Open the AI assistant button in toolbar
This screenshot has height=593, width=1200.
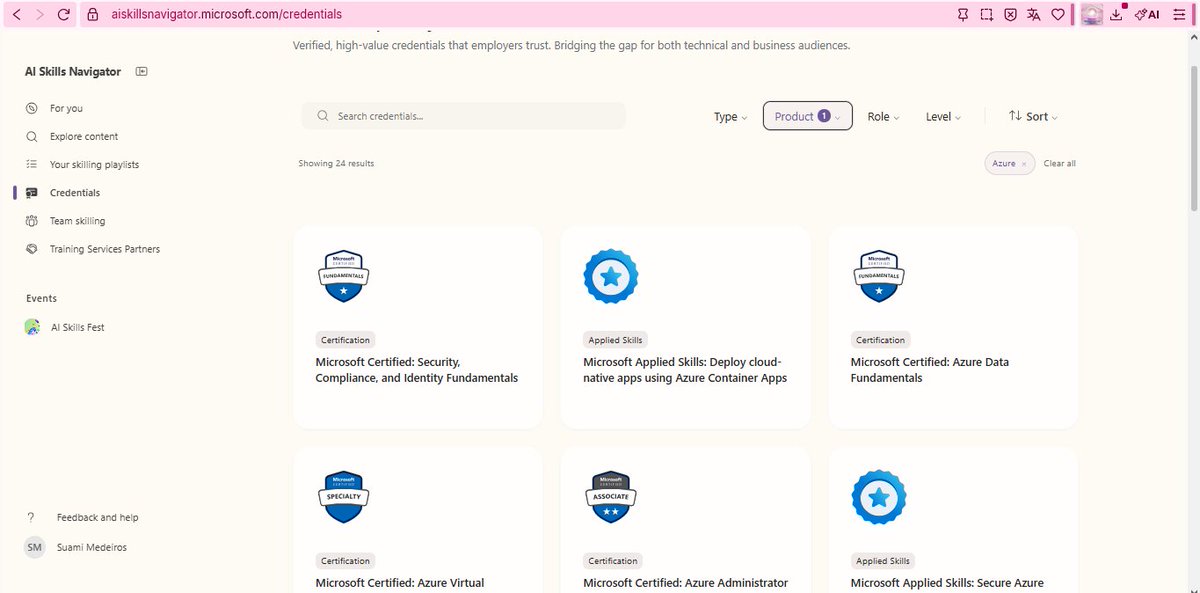[x=1147, y=15]
